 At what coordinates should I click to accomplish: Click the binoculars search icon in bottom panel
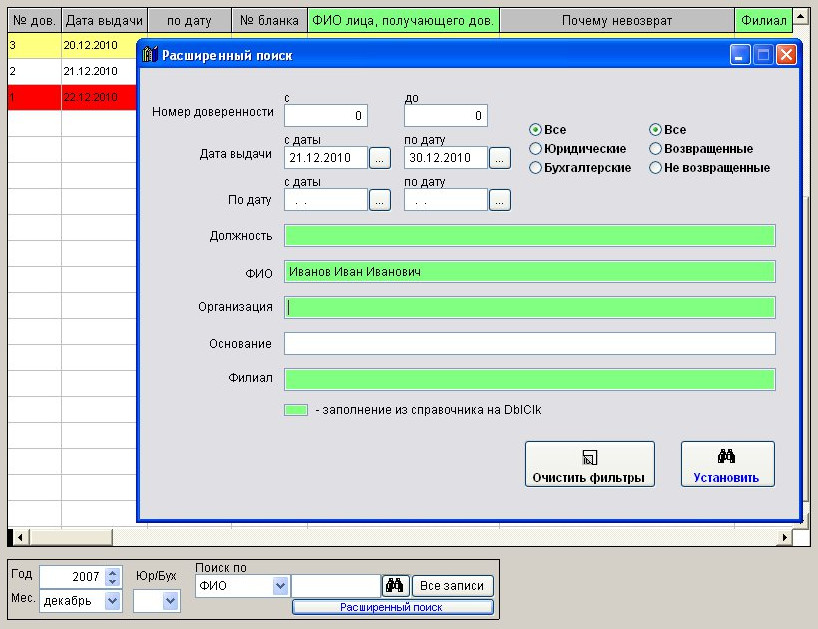pyautogui.click(x=395, y=586)
